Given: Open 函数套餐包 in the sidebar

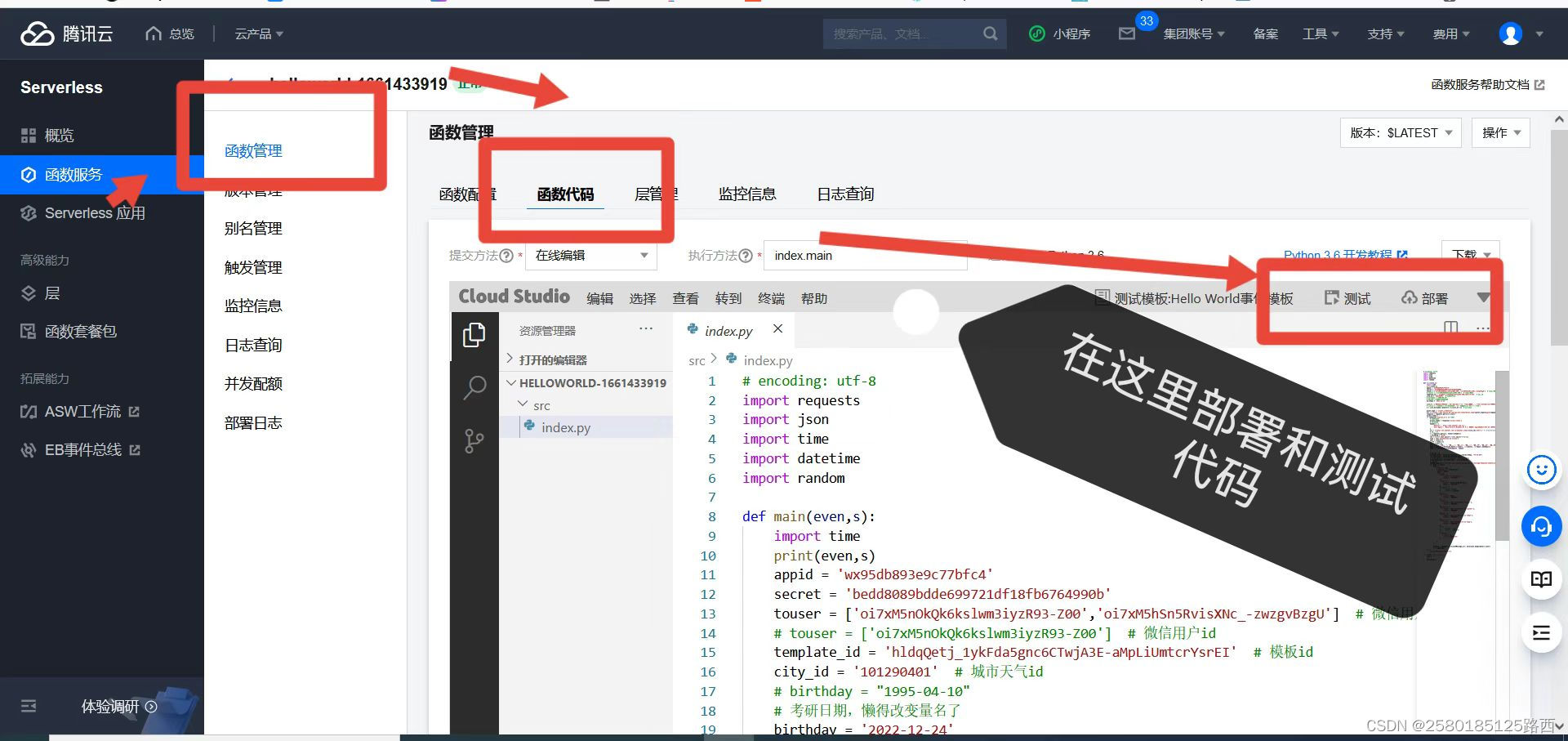Looking at the screenshot, I should click(x=81, y=331).
